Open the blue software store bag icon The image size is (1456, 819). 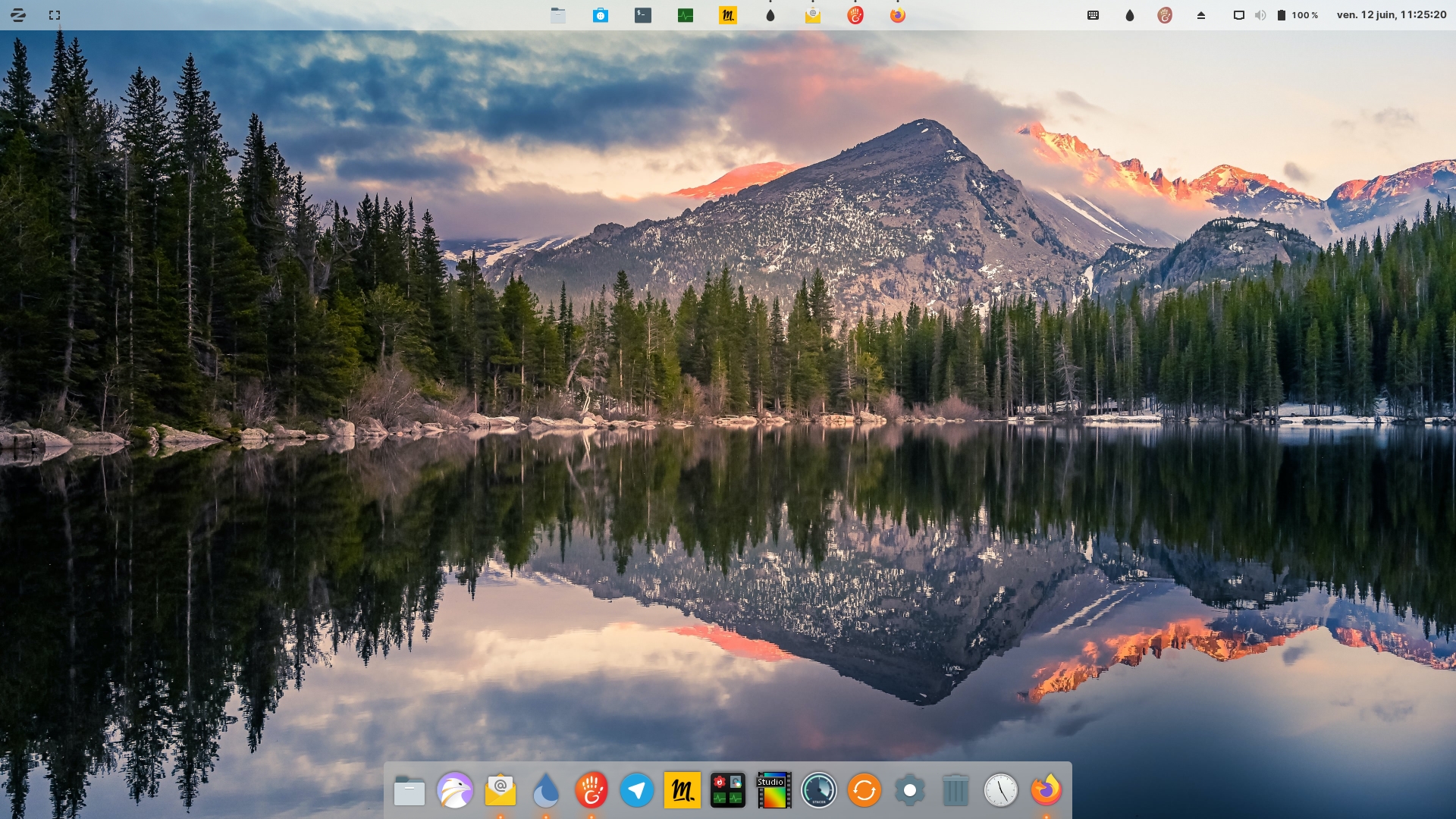(x=601, y=15)
